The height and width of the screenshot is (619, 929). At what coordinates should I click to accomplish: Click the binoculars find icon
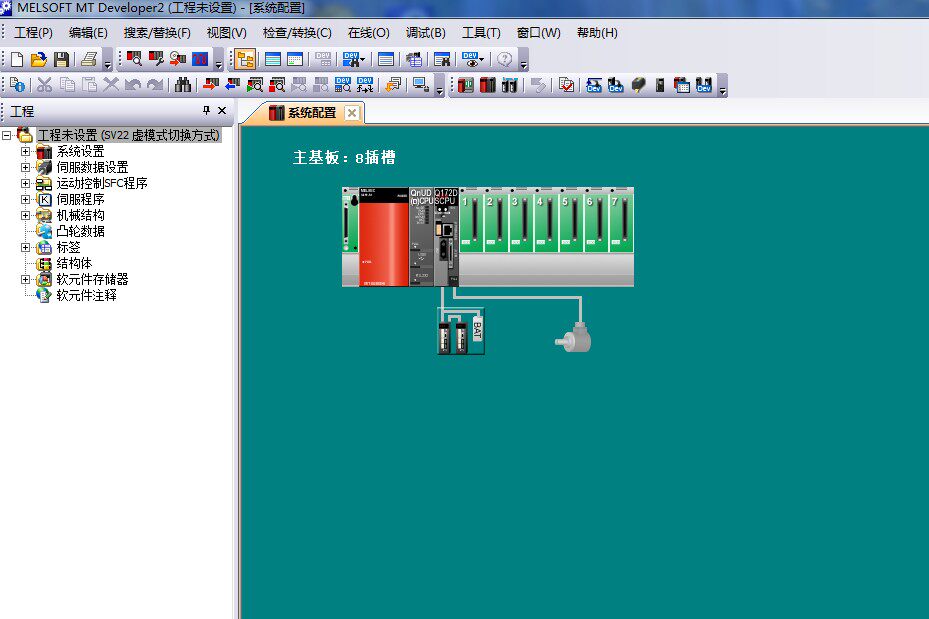pyautogui.click(x=182, y=85)
